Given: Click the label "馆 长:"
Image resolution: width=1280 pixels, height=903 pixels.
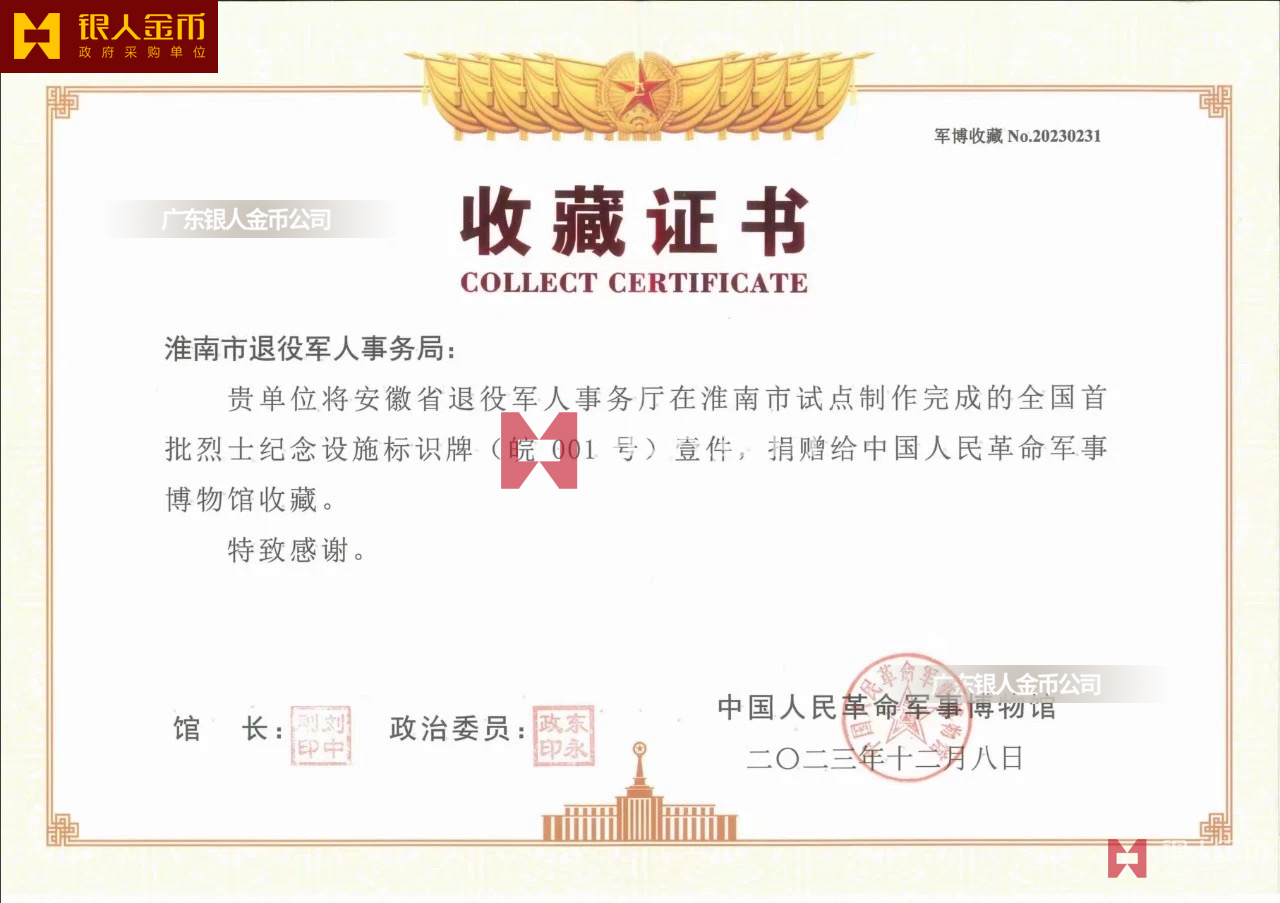Looking at the screenshot, I should click(227, 729).
